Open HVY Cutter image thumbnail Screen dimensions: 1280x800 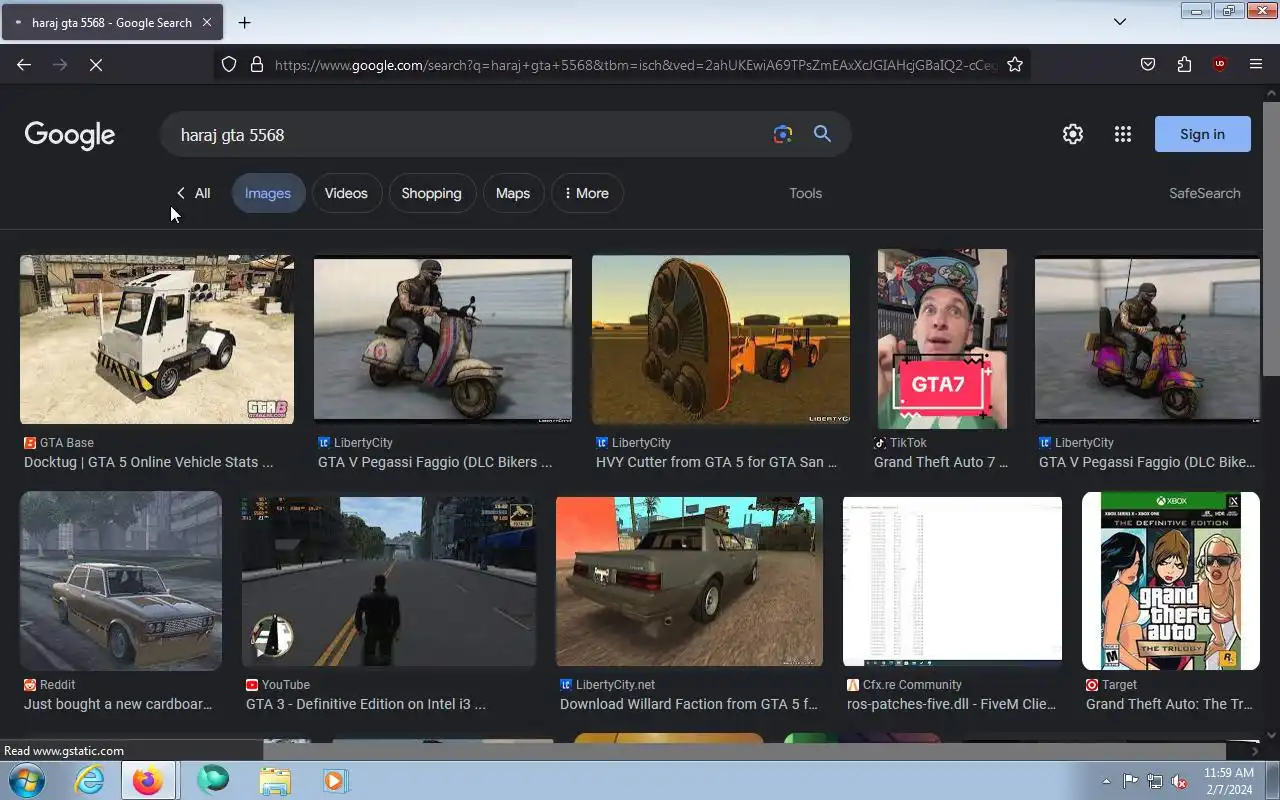click(721, 339)
